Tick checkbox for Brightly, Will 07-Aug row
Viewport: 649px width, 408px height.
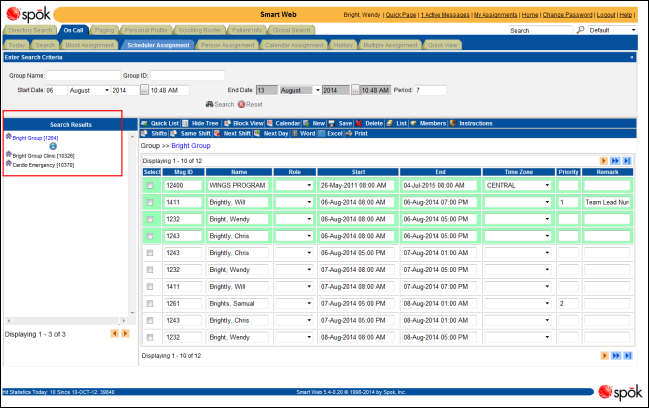pyautogui.click(x=150, y=287)
